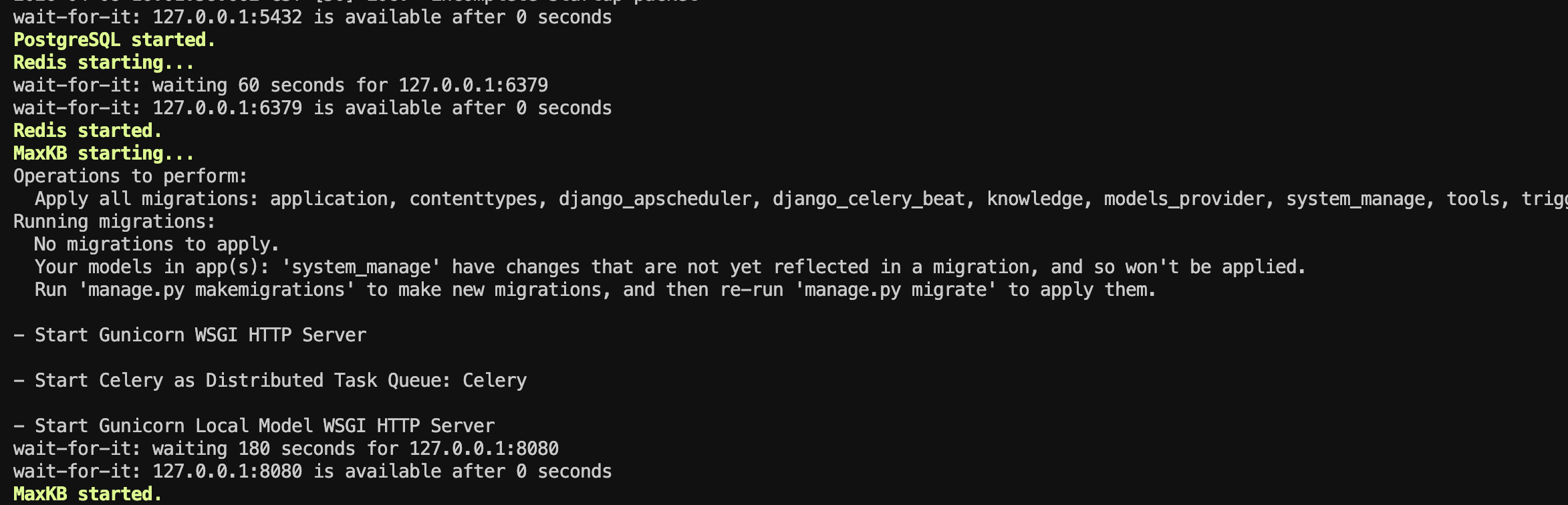Click the 'manage.py makemigrations' instruction line
The width and height of the screenshot is (1568, 505).
pyautogui.click(x=596, y=290)
